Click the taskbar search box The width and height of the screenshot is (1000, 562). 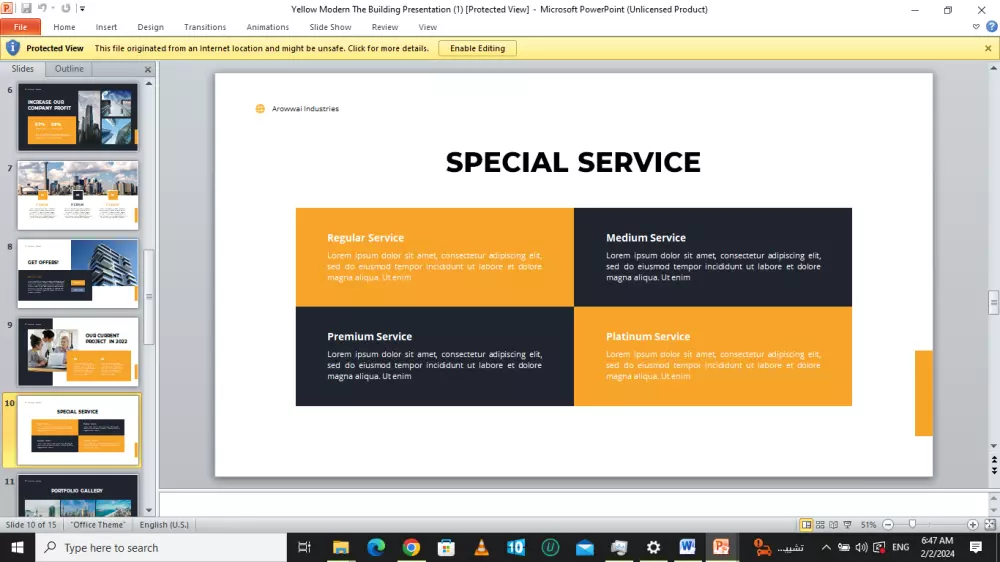(161, 547)
